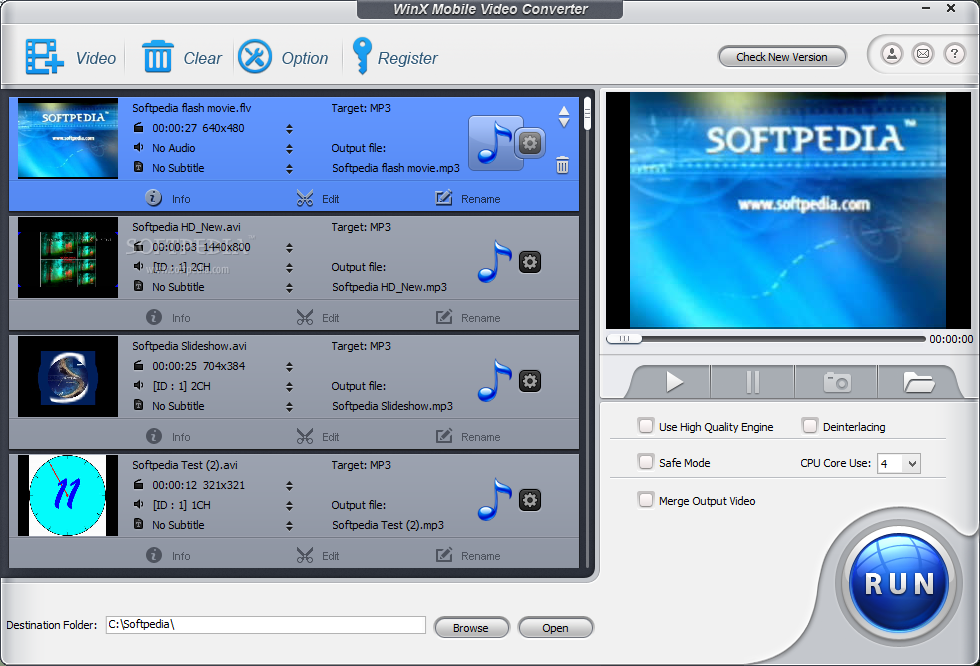The image size is (980, 666).
Task: Click music note icon for Softpedia Test (2).avi
Action: (495, 499)
